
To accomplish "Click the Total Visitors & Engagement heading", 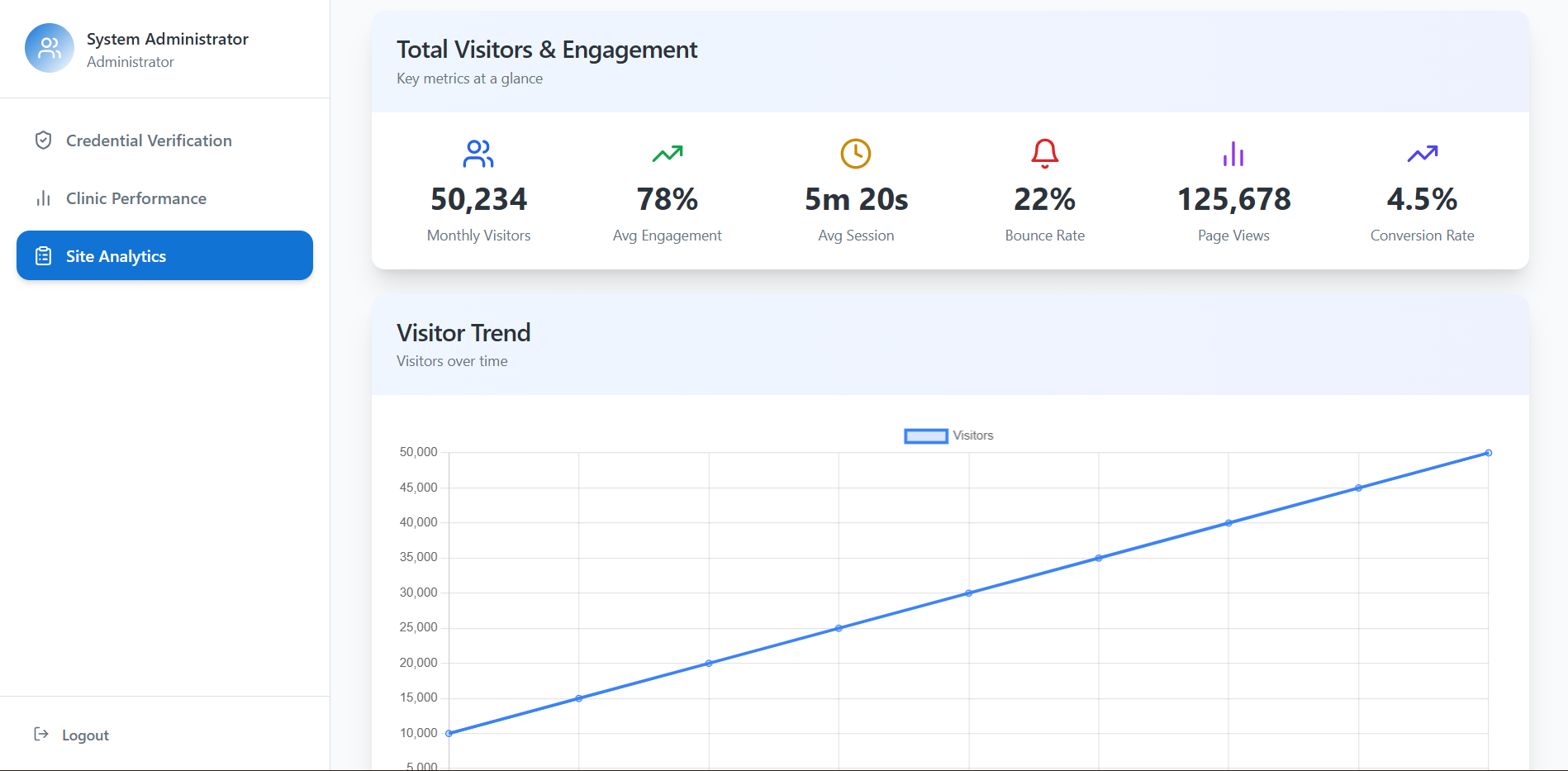I will tap(547, 50).
